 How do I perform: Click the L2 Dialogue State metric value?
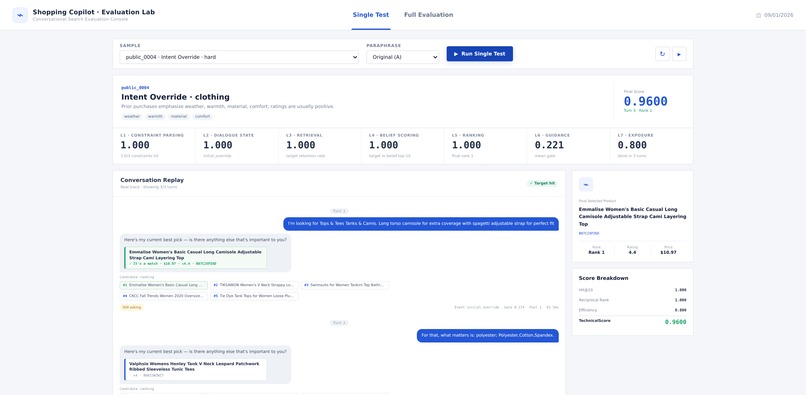pyautogui.click(x=218, y=146)
